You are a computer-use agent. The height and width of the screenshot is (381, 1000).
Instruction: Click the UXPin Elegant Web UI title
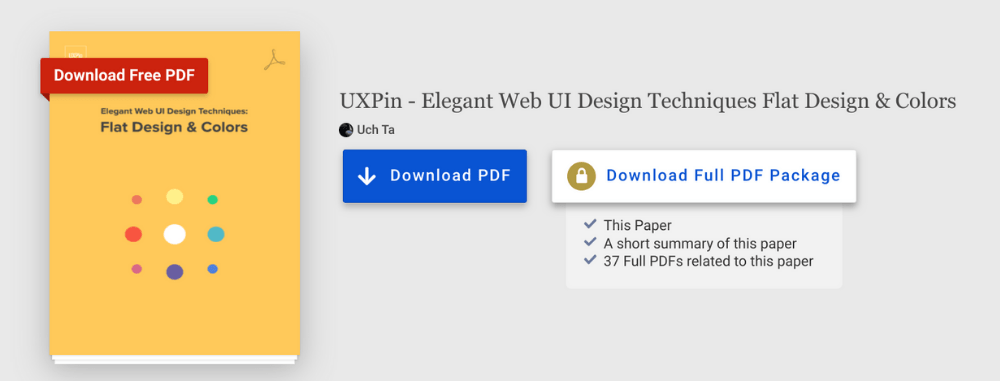[x=647, y=101]
